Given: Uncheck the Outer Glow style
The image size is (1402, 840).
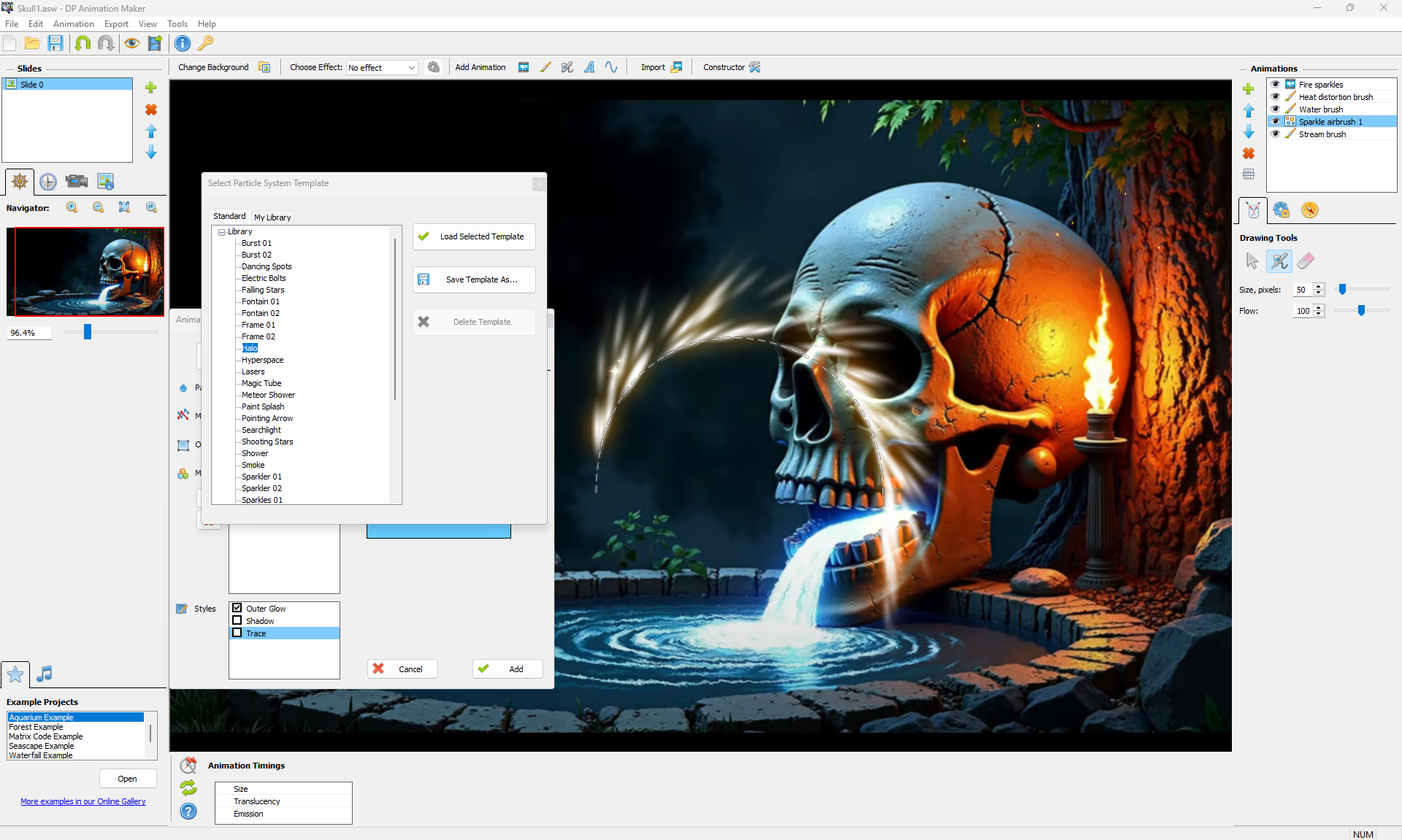Looking at the screenshot, I should pos(237,608).
